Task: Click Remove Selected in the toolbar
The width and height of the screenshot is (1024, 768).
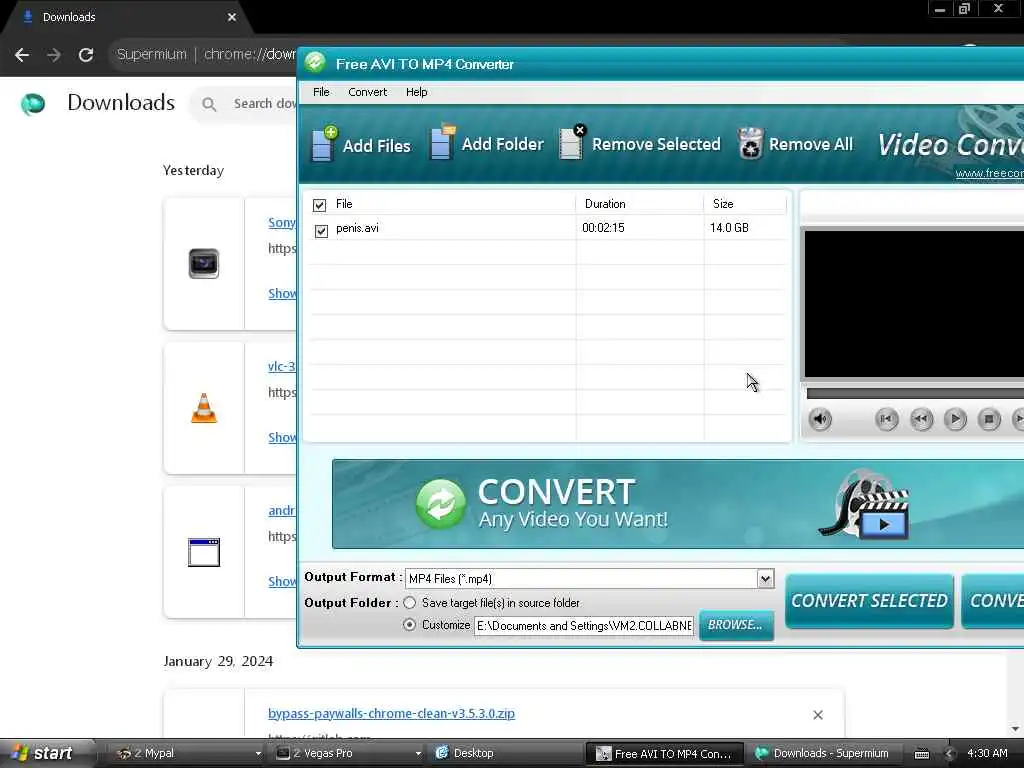Action: [640, 142]
